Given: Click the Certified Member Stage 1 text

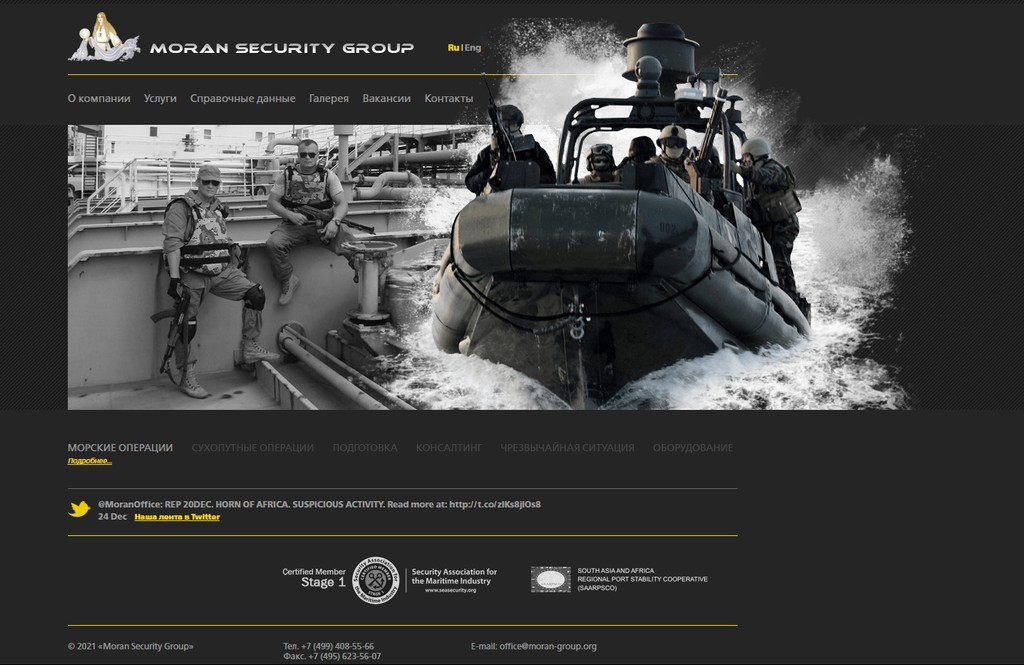Looking at the screenshot, I should coord(314,577).
